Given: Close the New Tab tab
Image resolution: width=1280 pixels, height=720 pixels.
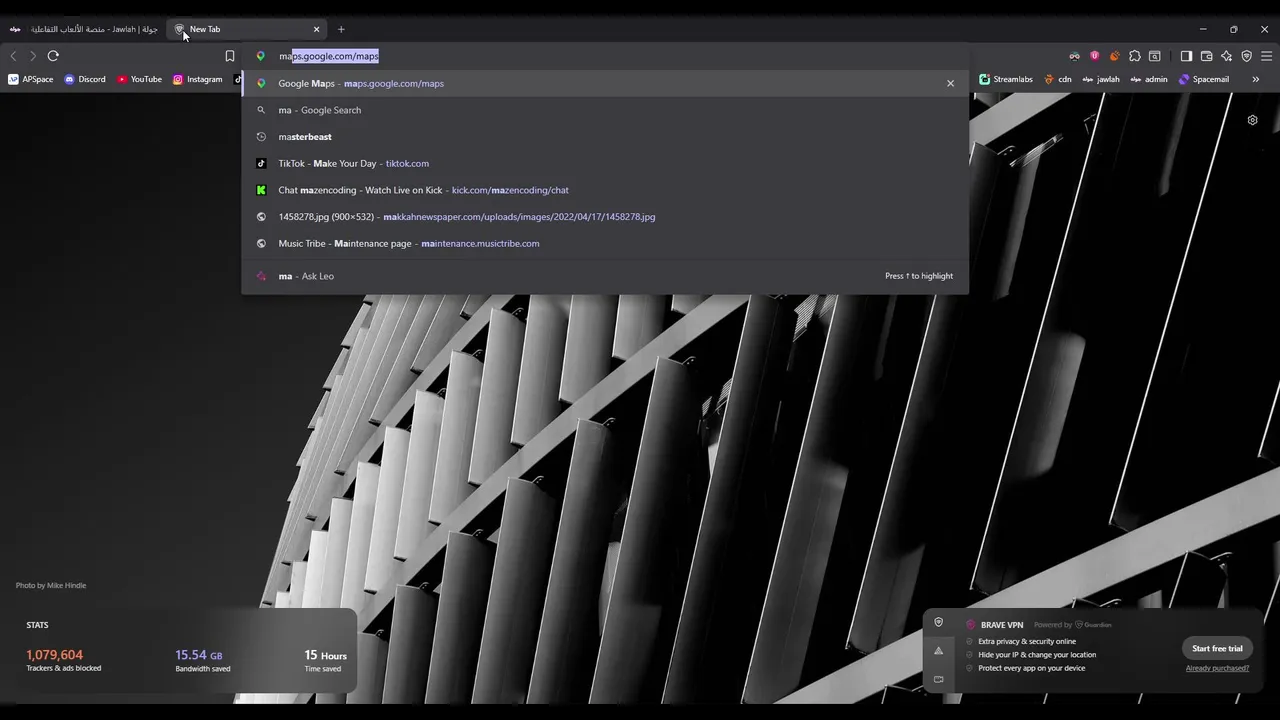Looking at the screenshot, I should click(x=317, y=29).
